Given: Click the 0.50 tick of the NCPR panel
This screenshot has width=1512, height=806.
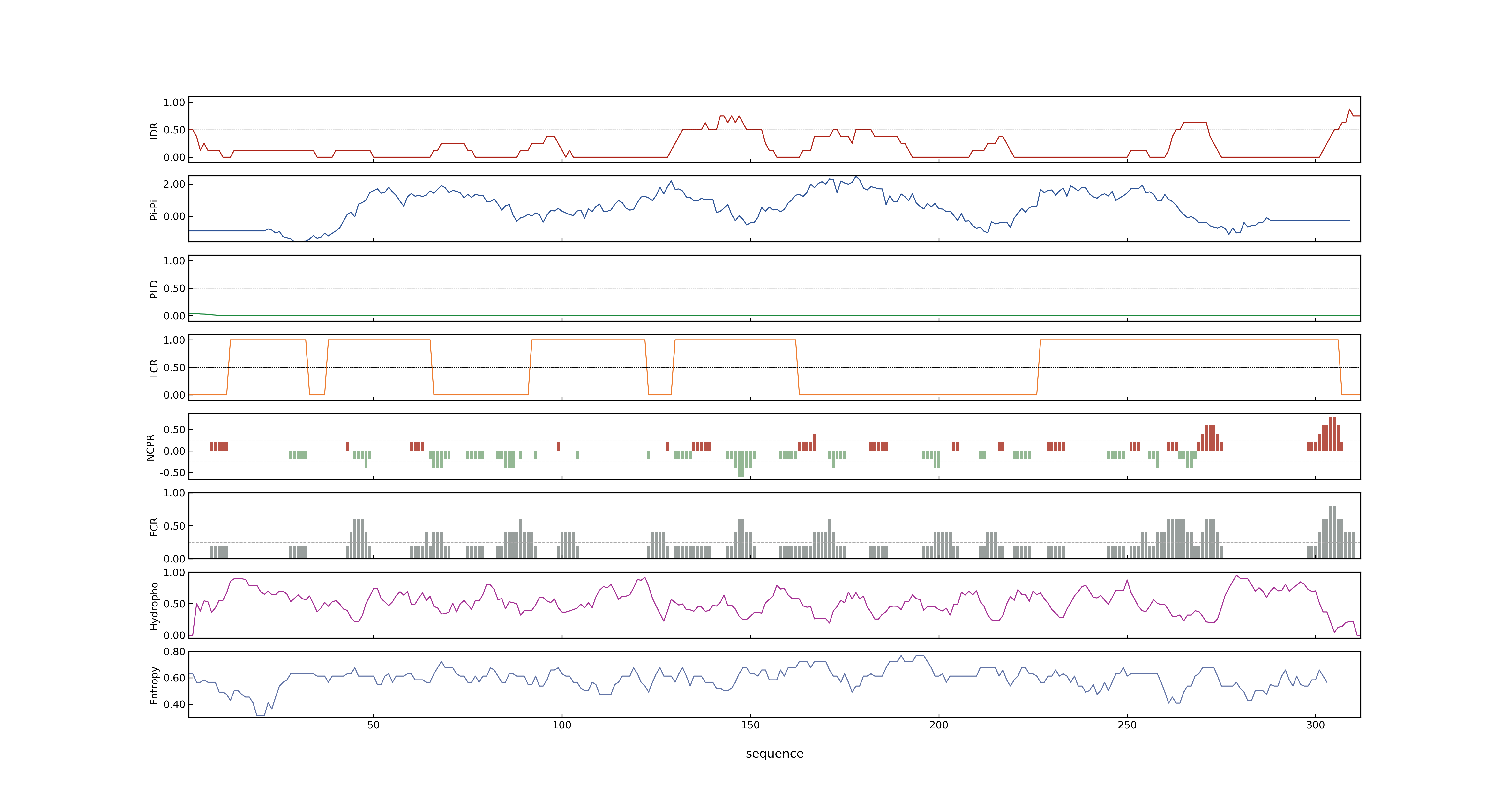Looking at the screenshot, I should (x=174, y=430).
